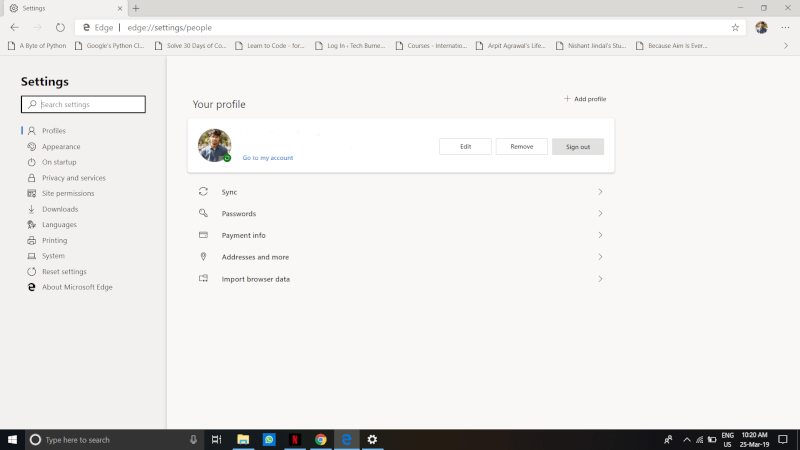
Task: Follow the Go to my account link
Action: (268, 158)
